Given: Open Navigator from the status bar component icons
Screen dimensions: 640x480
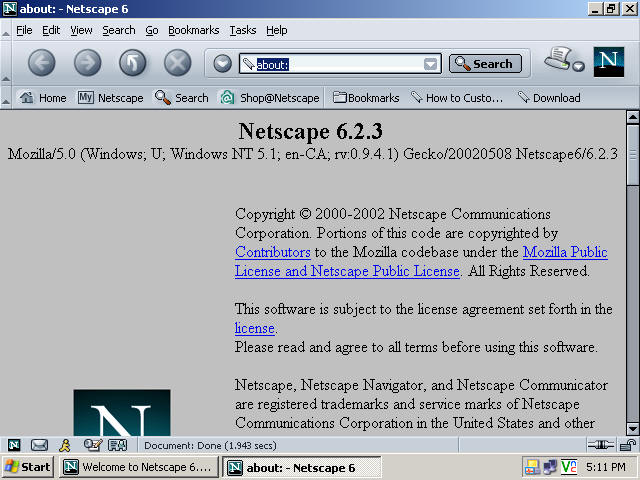Looking at the screenshot, I should click(x=14, y=445).
